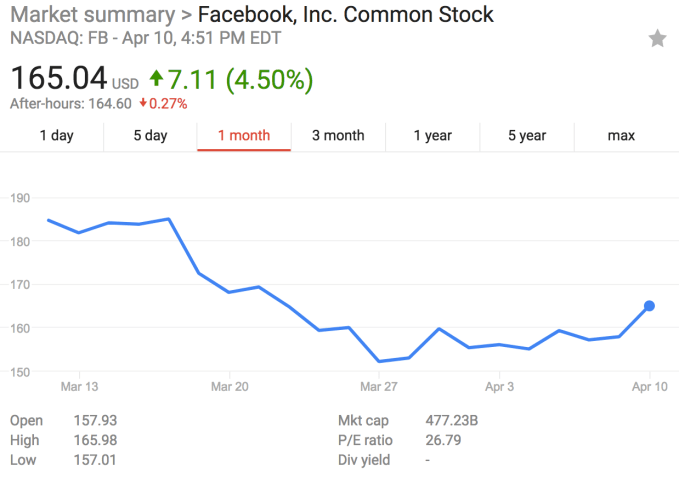Switch to the 5 day tab
Image resolution: width=679 pixels, height=478 pixels.
tap(150, 136)
